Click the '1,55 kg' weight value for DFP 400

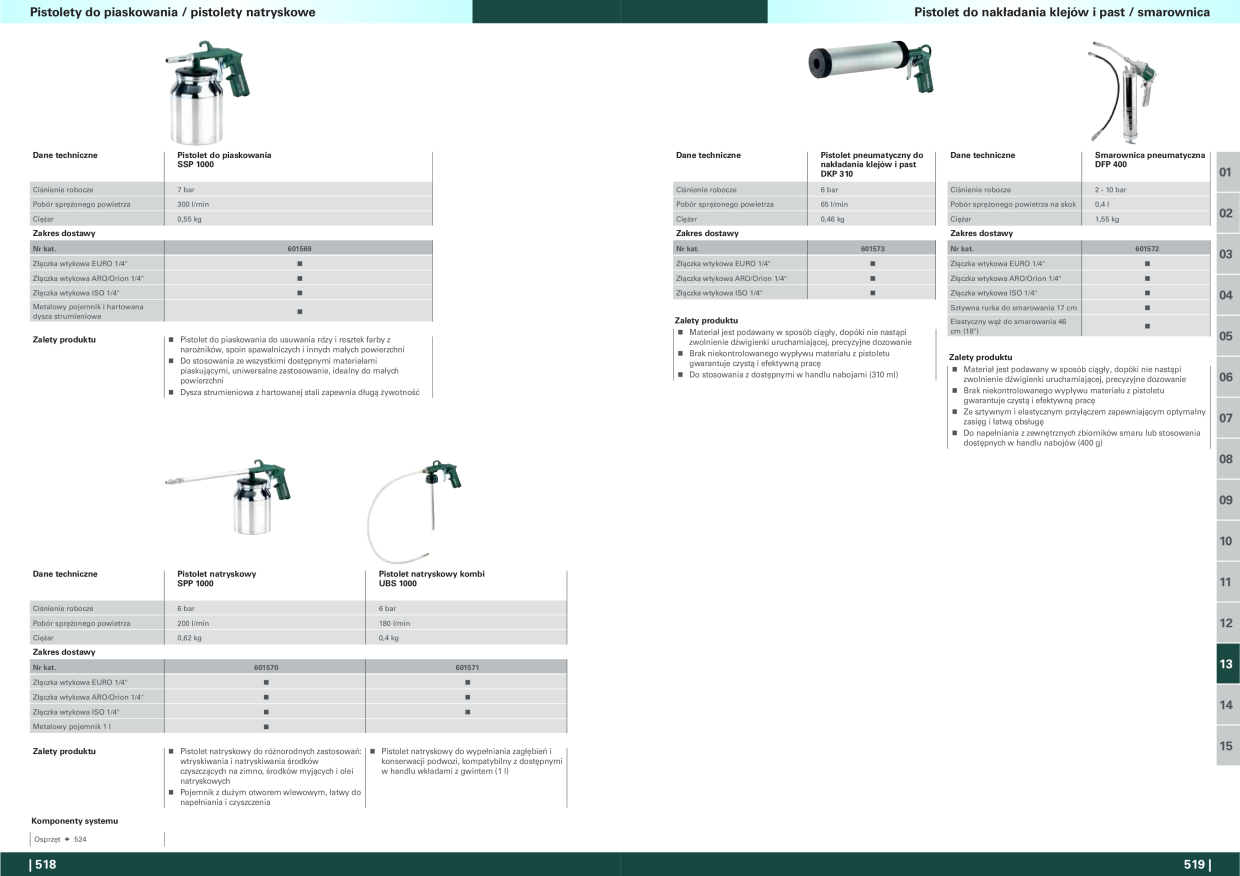click(x=1106, y=218)
